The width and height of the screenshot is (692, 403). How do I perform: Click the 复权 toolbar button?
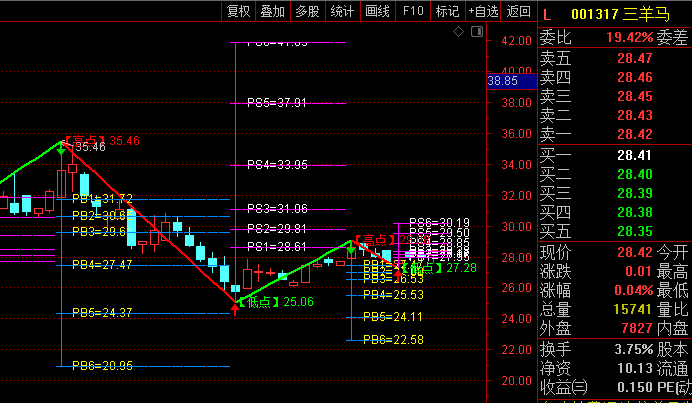tap(238, 11)
